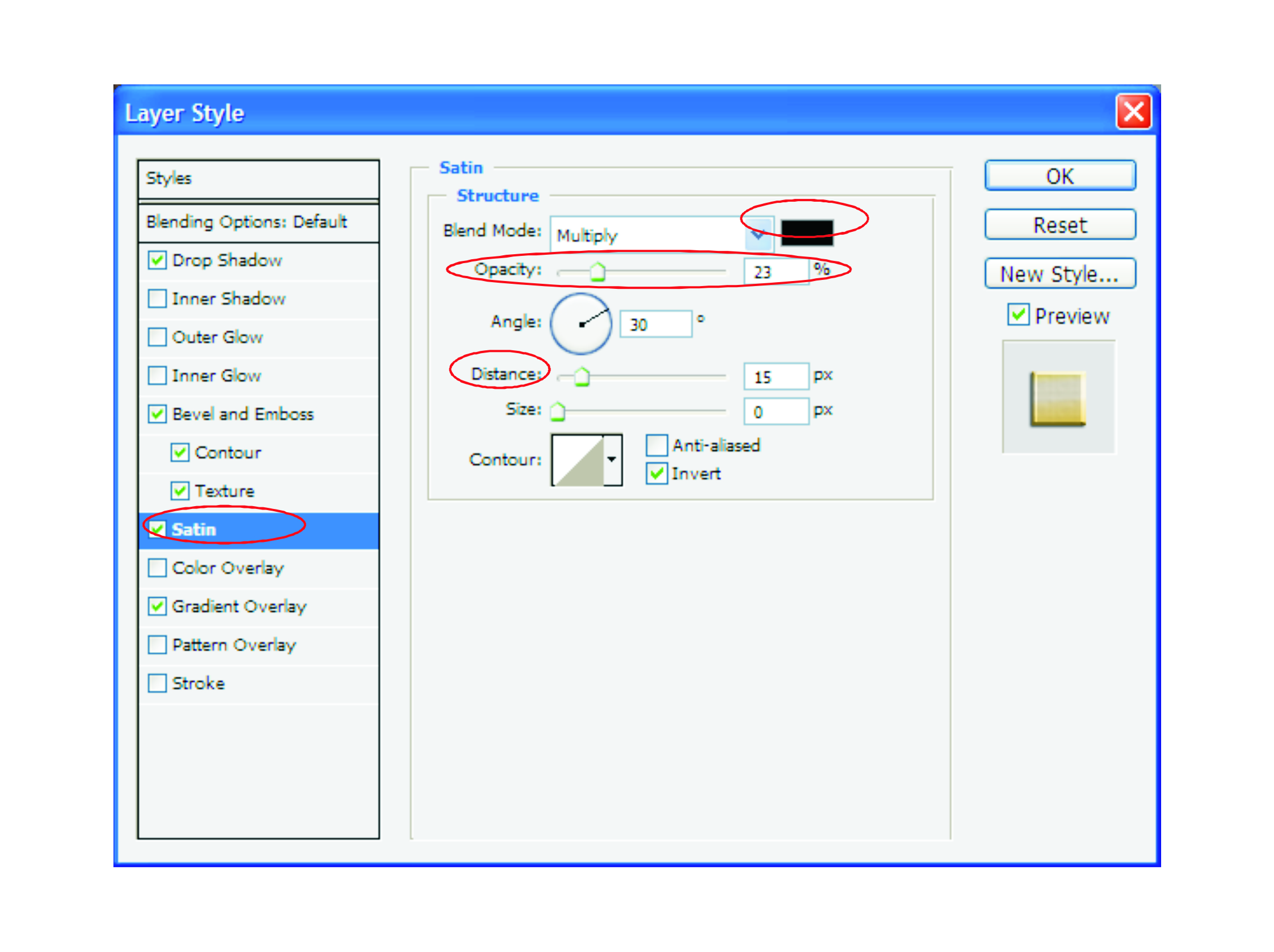Open Bevel and Emboss settings

click(243, 414)
